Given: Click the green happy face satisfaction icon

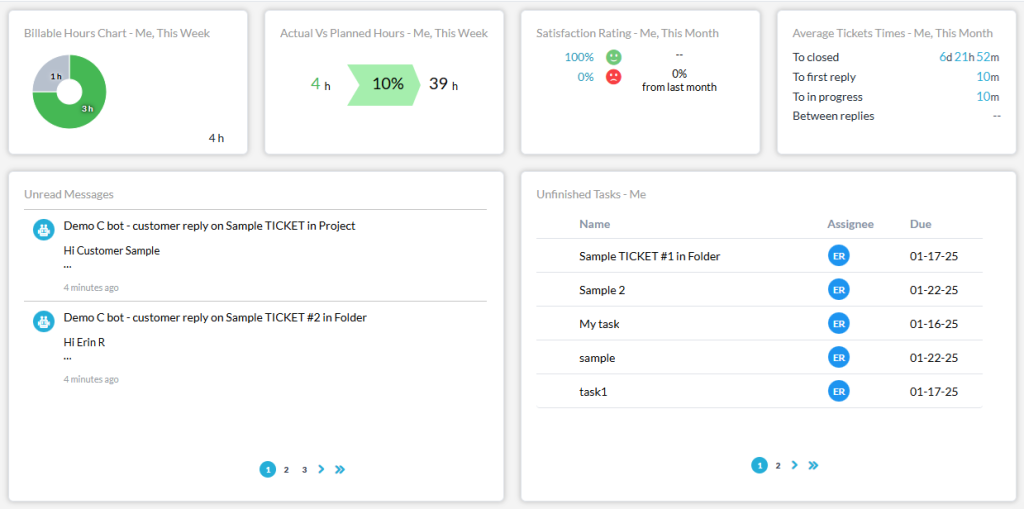Looking at the screenshot, I should 613,57.
